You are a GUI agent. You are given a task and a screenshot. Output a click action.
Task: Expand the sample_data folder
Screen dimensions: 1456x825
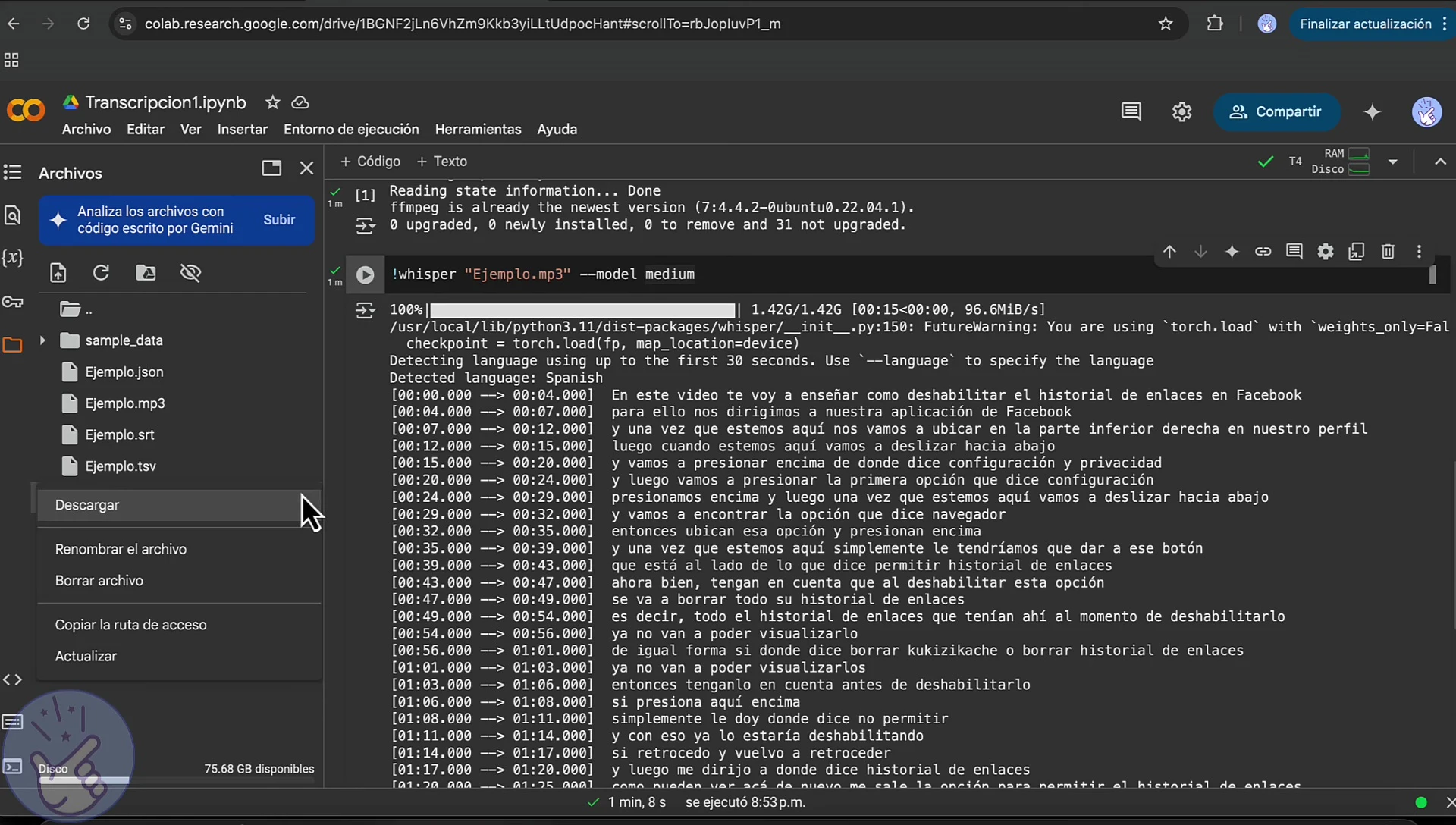click(42, 340)
